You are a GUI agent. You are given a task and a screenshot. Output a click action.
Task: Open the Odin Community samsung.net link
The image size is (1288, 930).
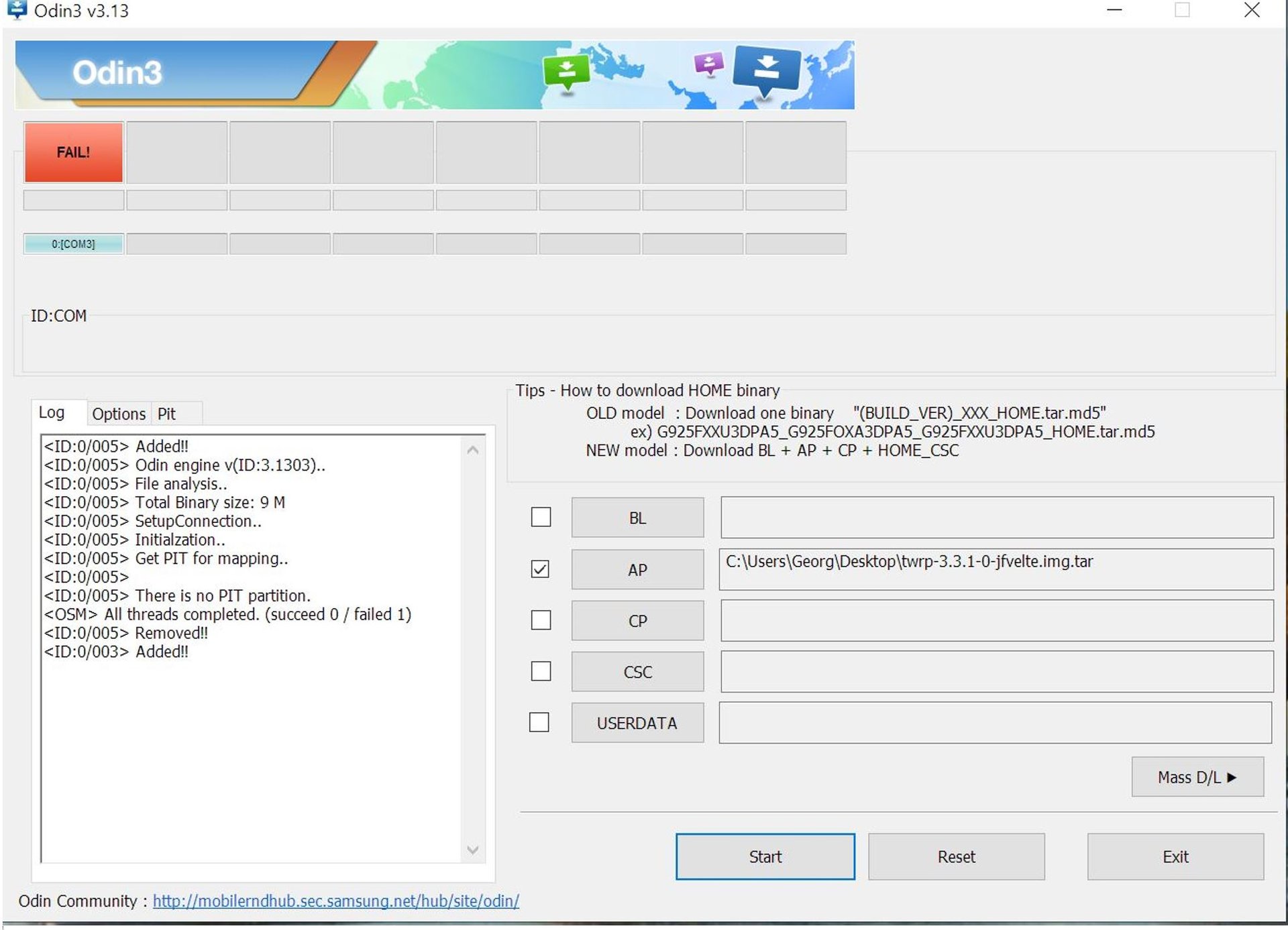pos(335,900)
